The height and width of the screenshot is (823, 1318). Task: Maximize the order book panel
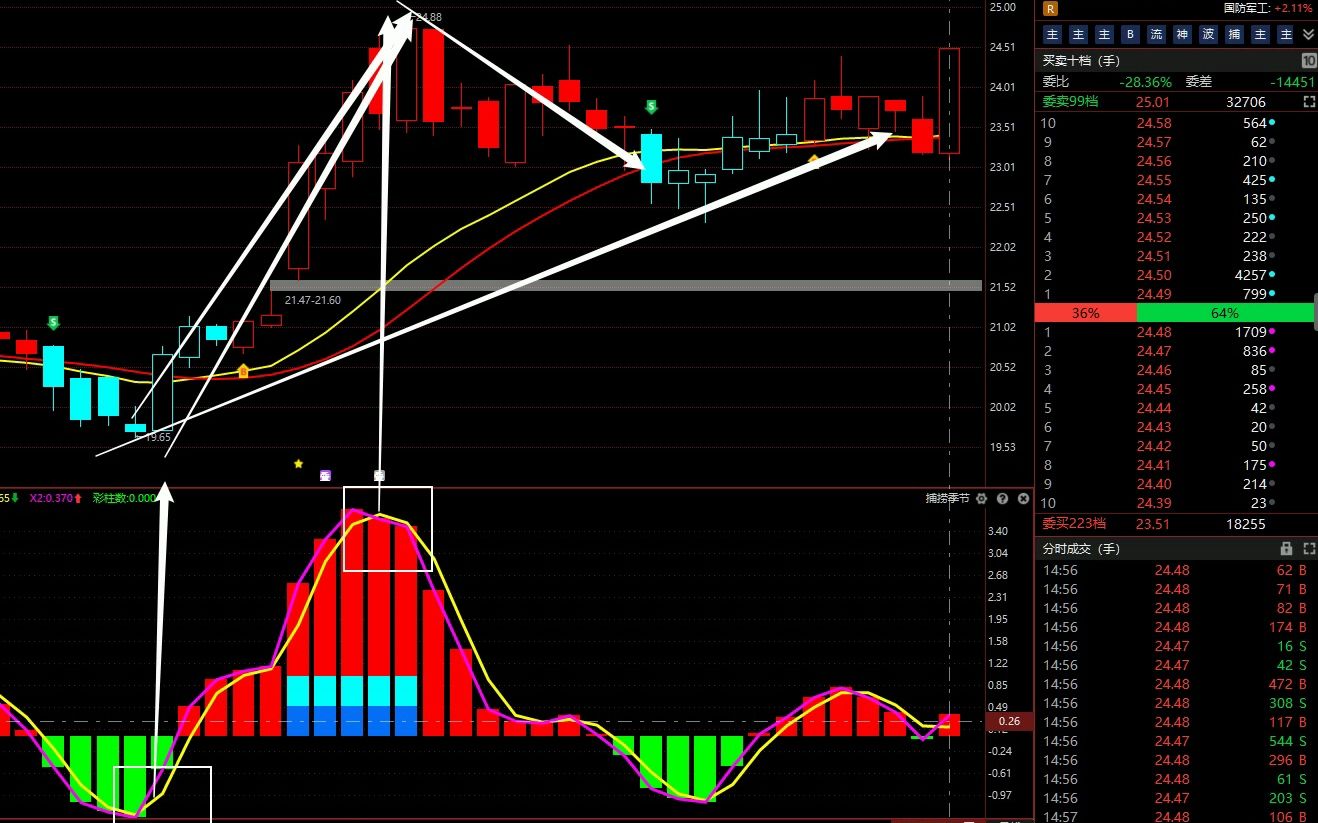[x=1309, y=102]
